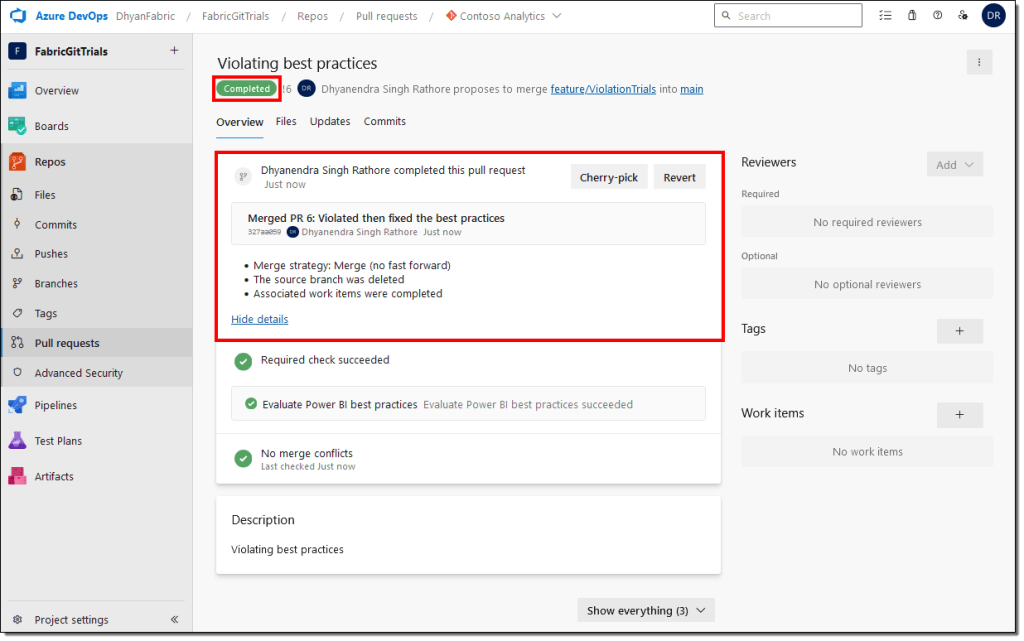Screen dimensions: 1024x641
Task: Open the feature/ViolationTrials branch link
Action: click(x=603, y=89)
